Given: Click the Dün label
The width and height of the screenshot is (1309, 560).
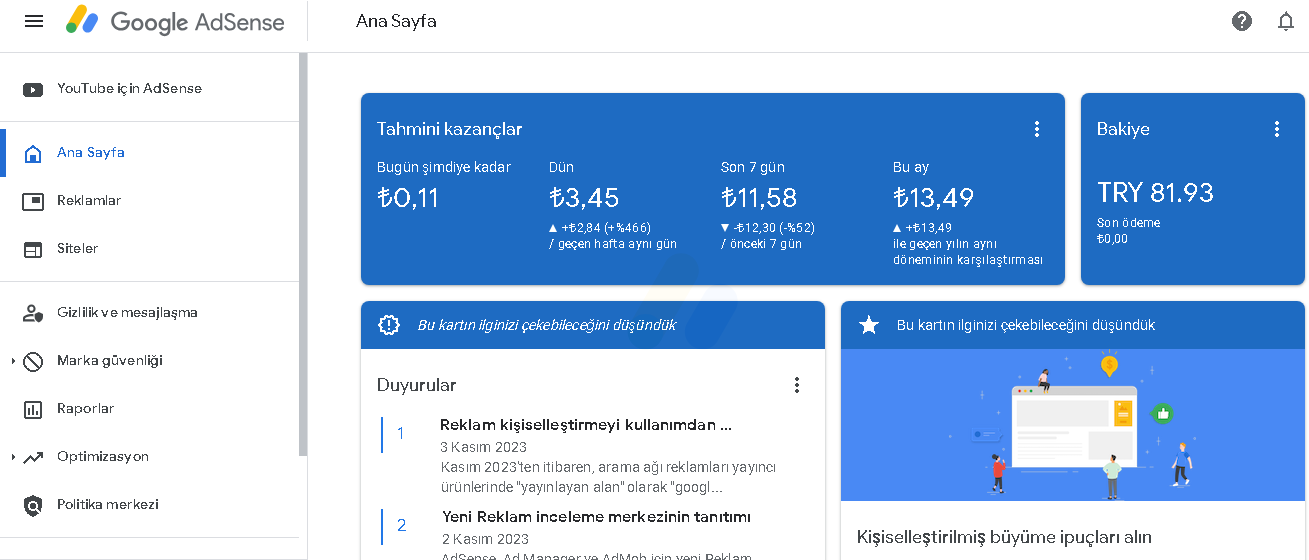Looking at the screenshot, I should (561, 167).
